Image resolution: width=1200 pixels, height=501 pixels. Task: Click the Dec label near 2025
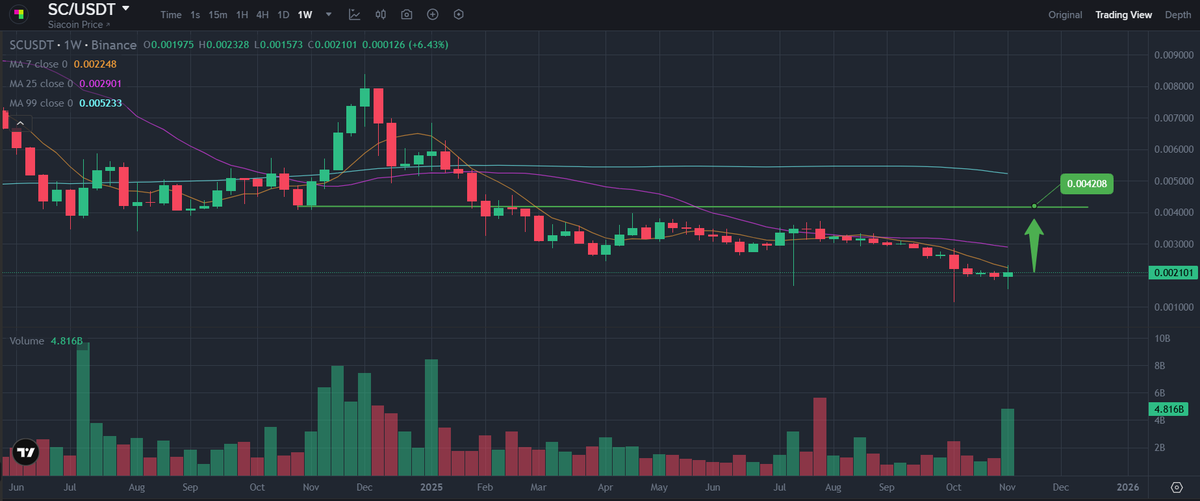coord(364,487)
